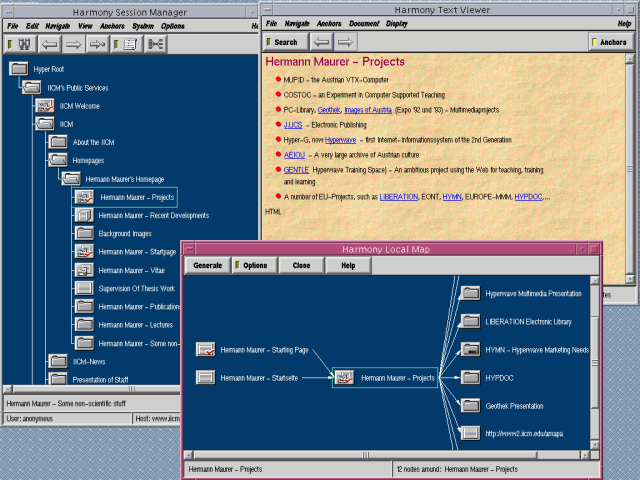Click the binoculars search icon in Session Manager

coord(20,44)
